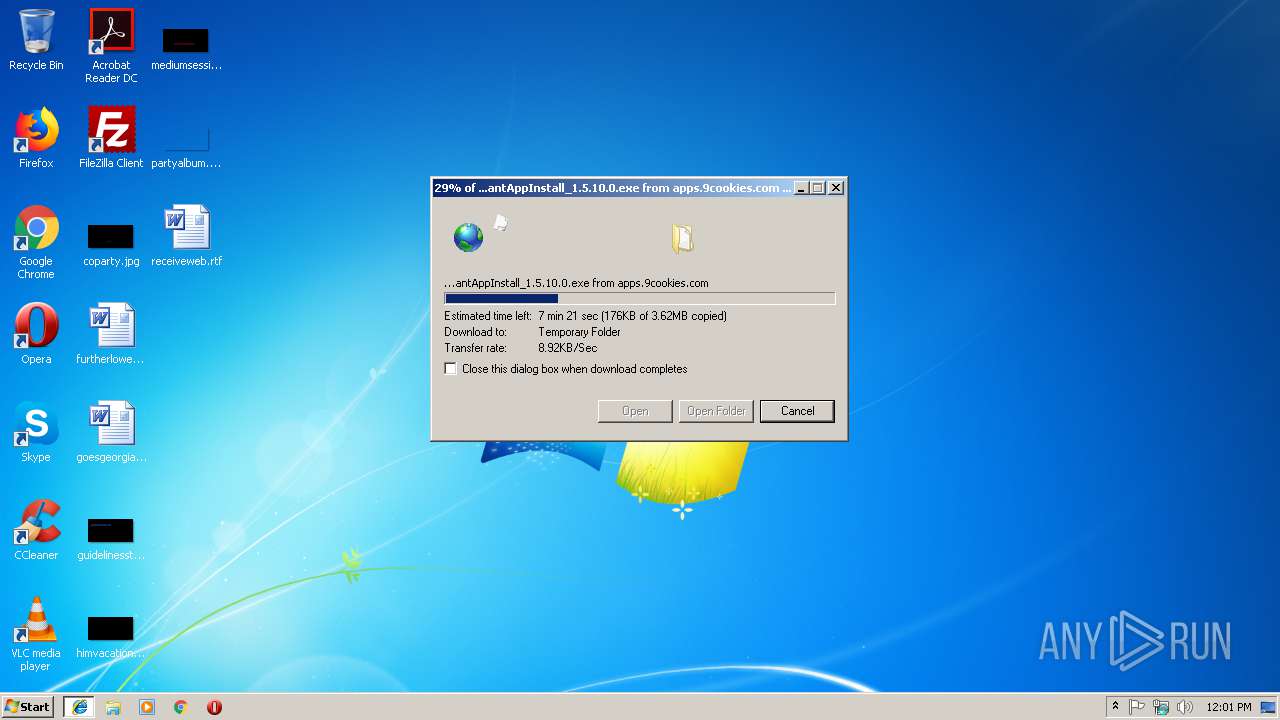Open the Action Center flag icon

coord(1137,707)
